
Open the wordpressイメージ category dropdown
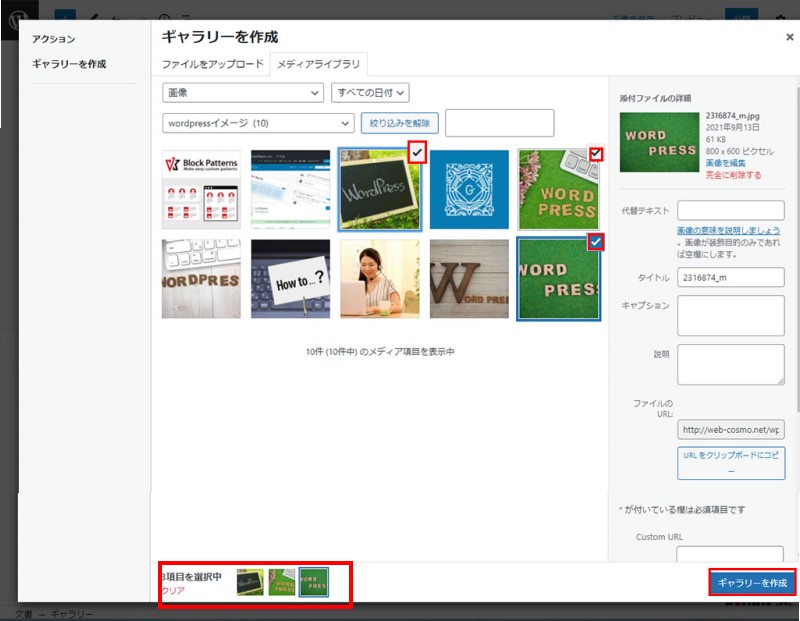[x=258, y=123]
